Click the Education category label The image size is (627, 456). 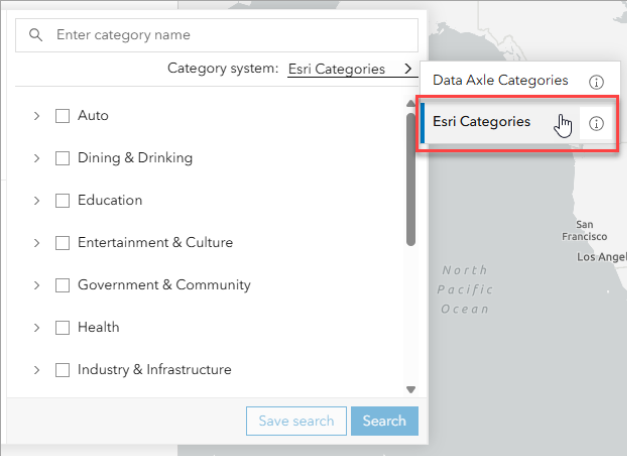pyautogui.click(x=110, y=200)
